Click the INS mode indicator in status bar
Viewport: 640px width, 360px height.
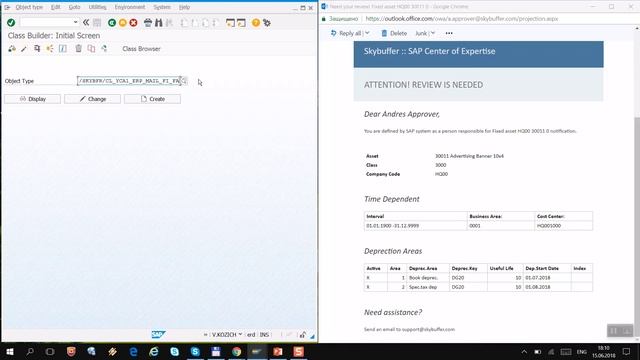click(264, 335)
